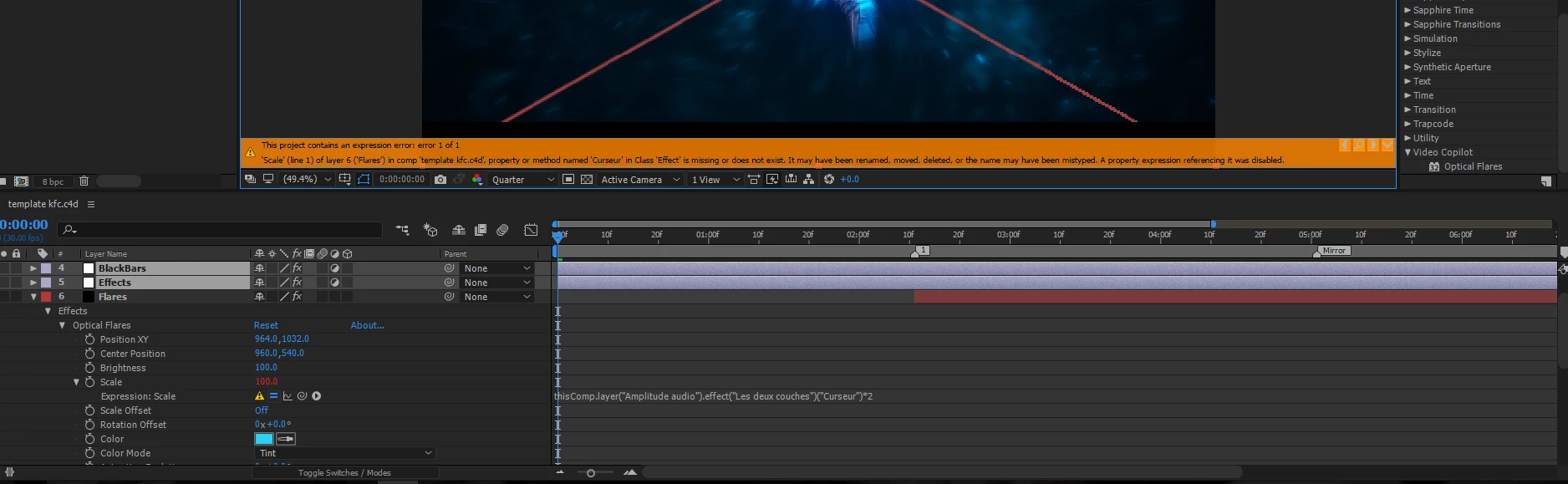
Task: Click the expression graph icon
Action: click(288, 396)
